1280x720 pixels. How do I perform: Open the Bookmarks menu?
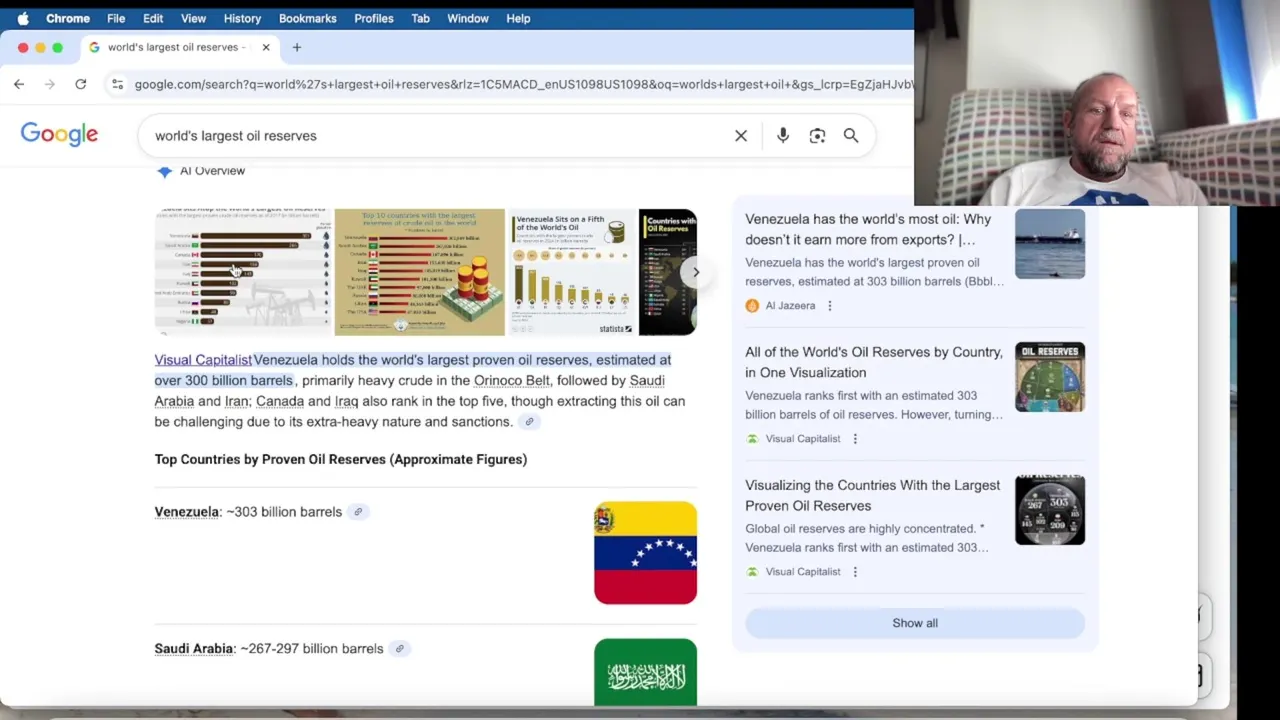click(308, 18)
